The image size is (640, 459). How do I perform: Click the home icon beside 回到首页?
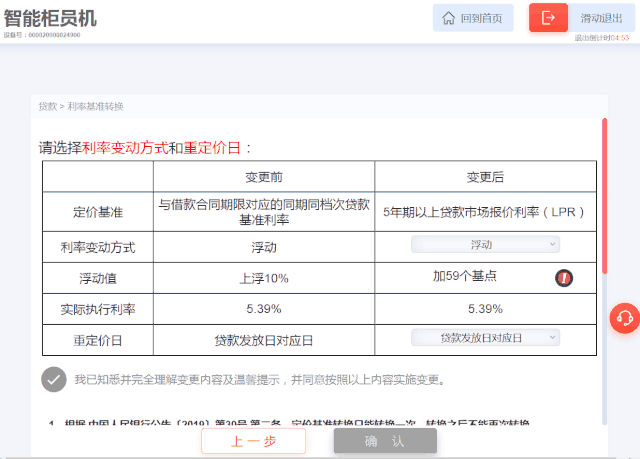click(x=448, y=18)
